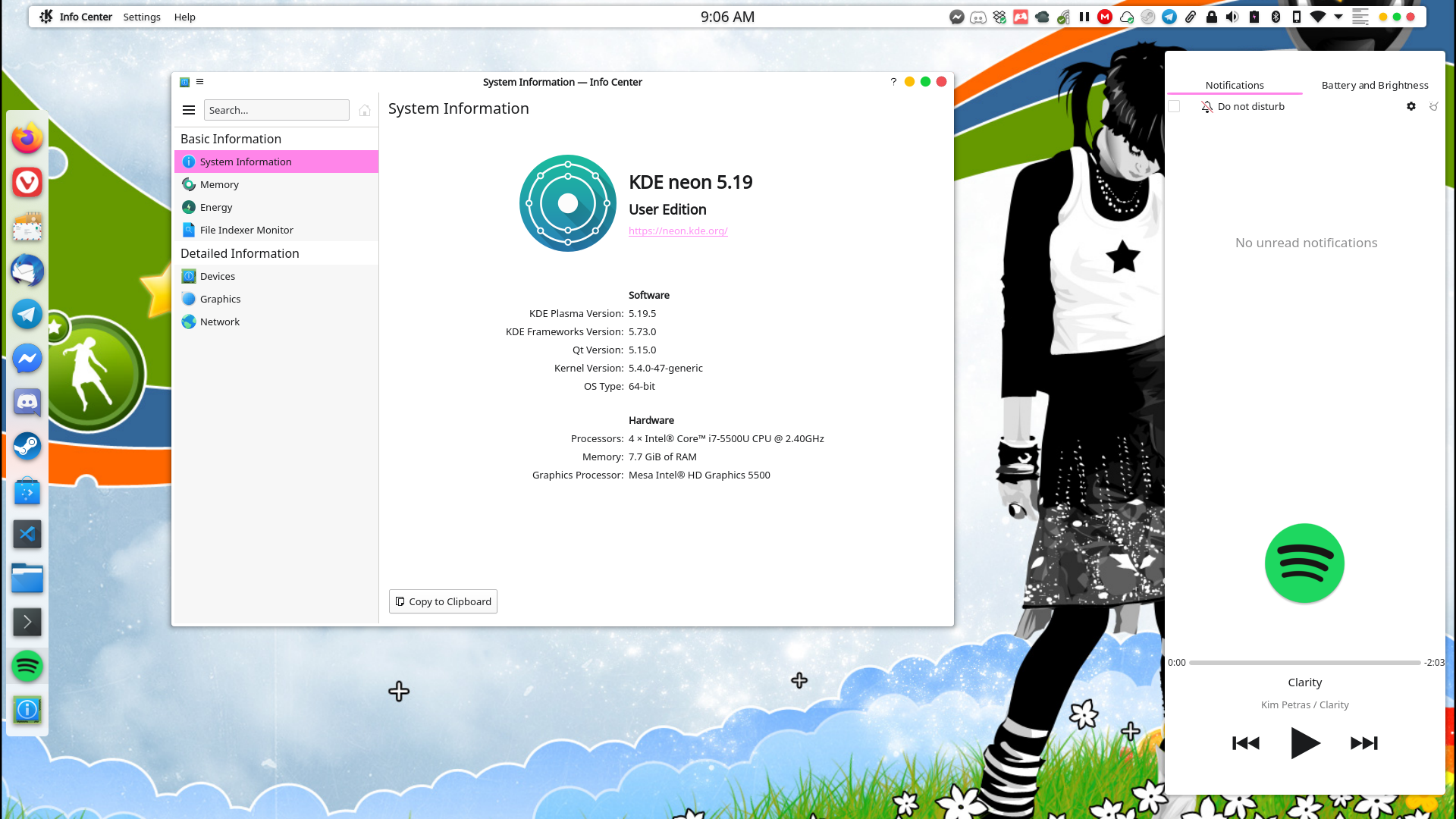Open the Wi-Fi network tray icon
Viewport: 1456px width, 819px height.
[1318, 17]
